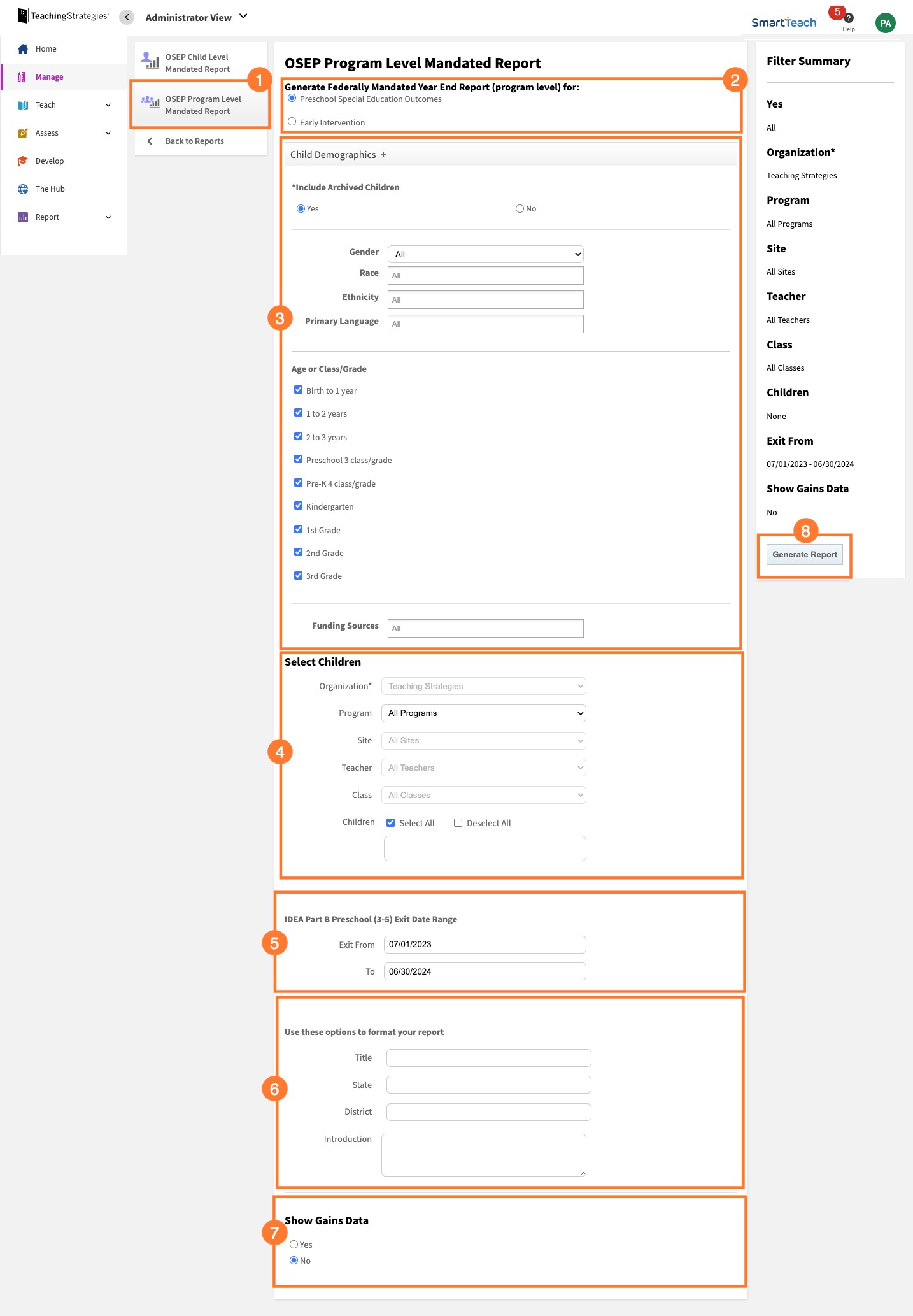The height and width of the screenshot is (1316, 913).
Task: Click the Generate Report button
Action: [x=804, y=554]
